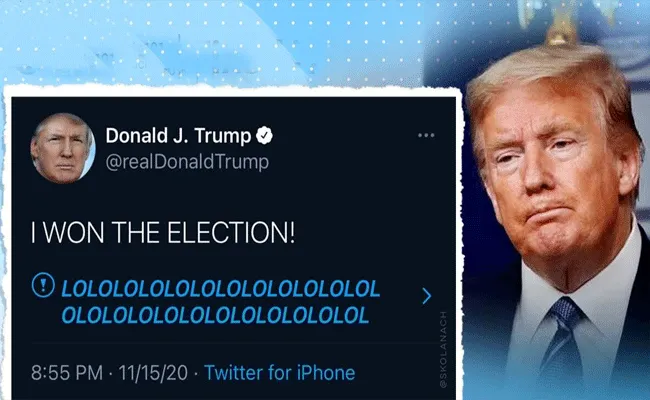
Task: Click the 11/15/20 date
Action: click(153, 373)
